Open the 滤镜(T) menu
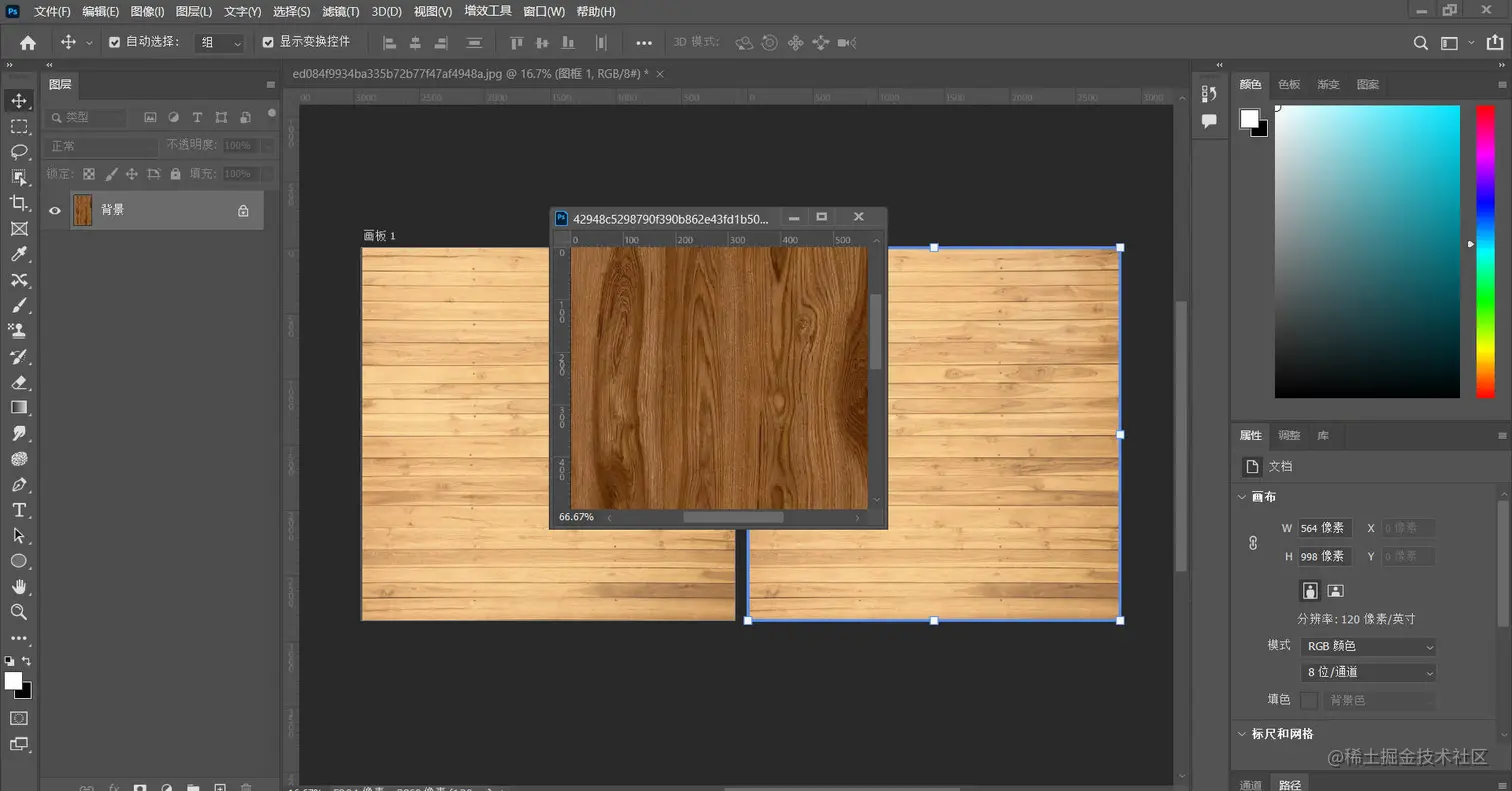 340,12
